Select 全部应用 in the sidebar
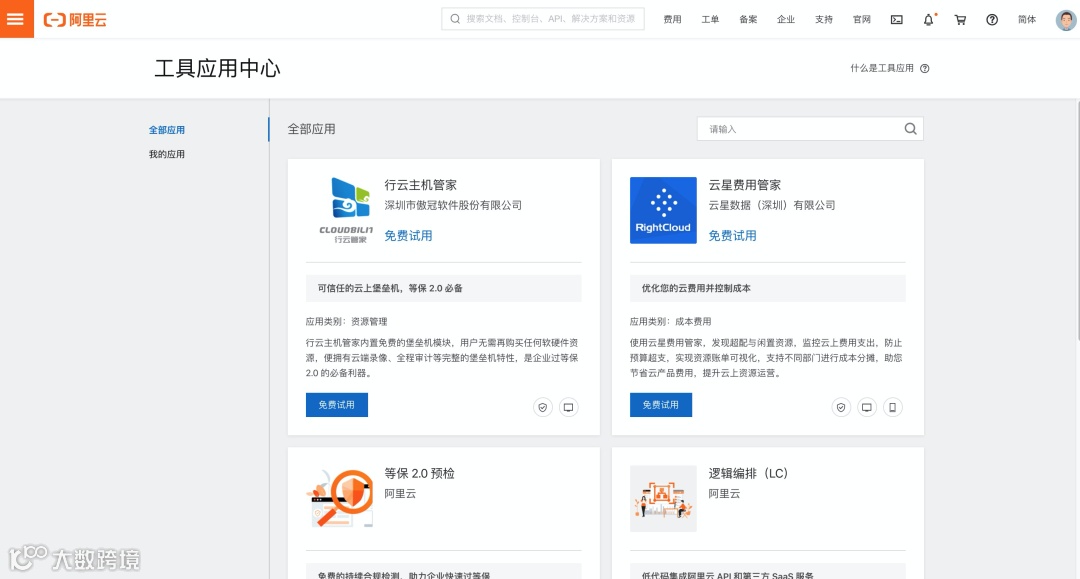1080x579 pixels. click(x=167, y=129)
